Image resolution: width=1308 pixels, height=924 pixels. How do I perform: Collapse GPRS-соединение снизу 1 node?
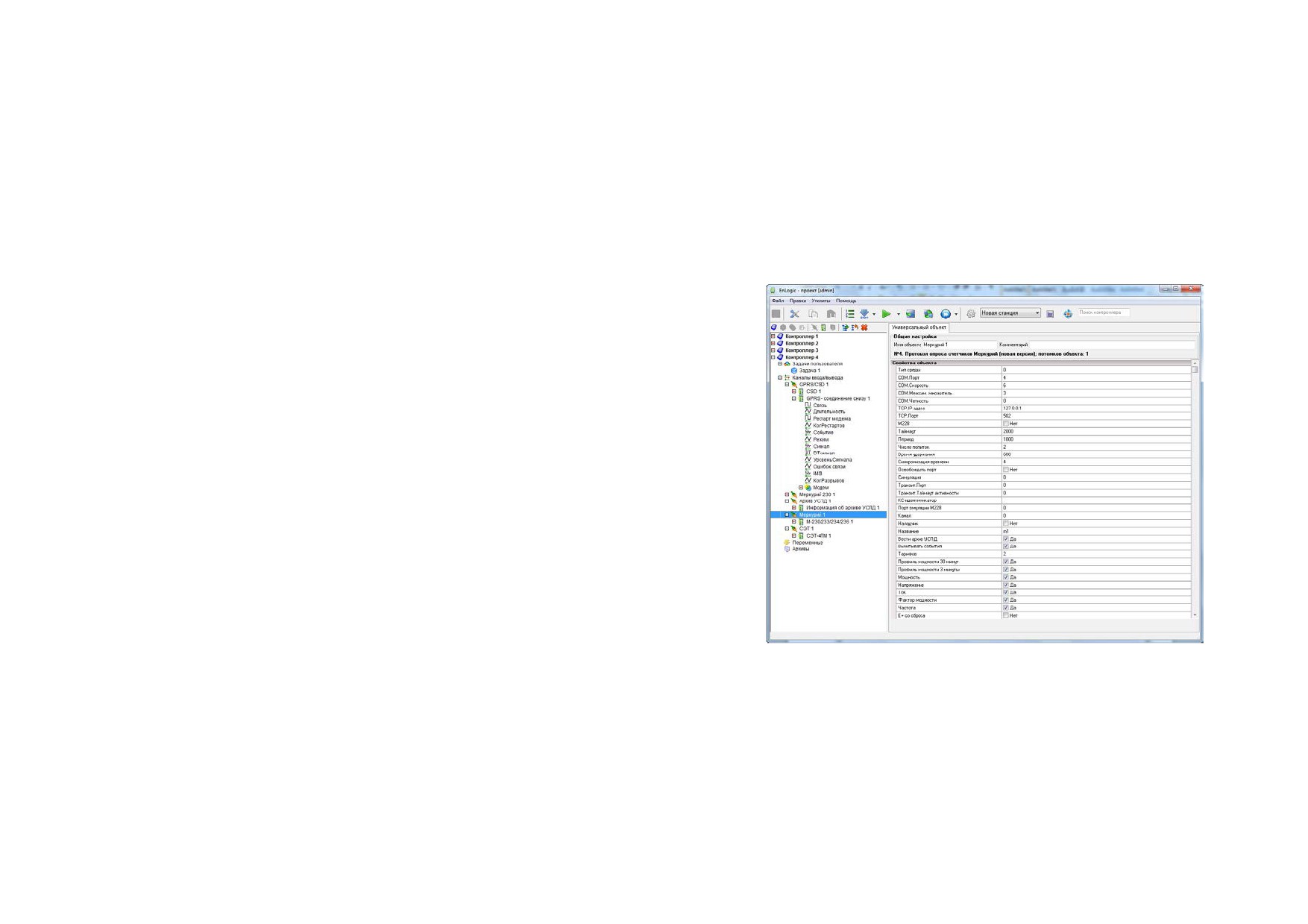click(794, 398)
